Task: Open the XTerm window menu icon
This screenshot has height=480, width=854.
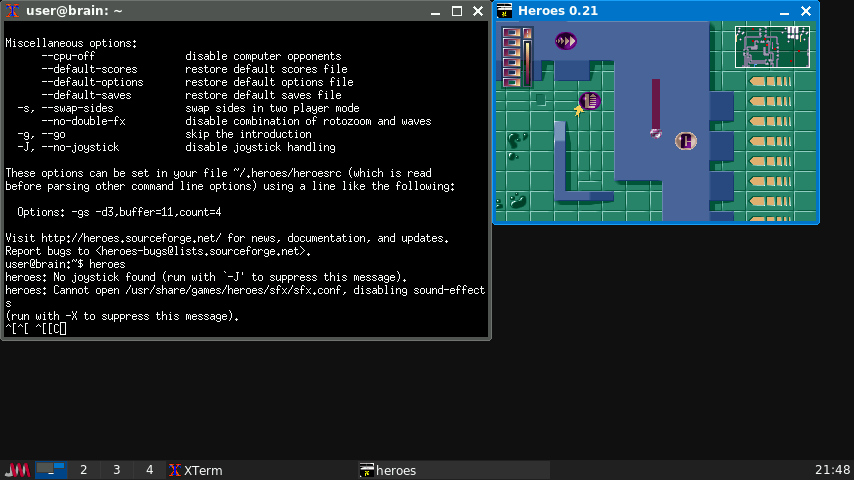Action: coord(13,11)
